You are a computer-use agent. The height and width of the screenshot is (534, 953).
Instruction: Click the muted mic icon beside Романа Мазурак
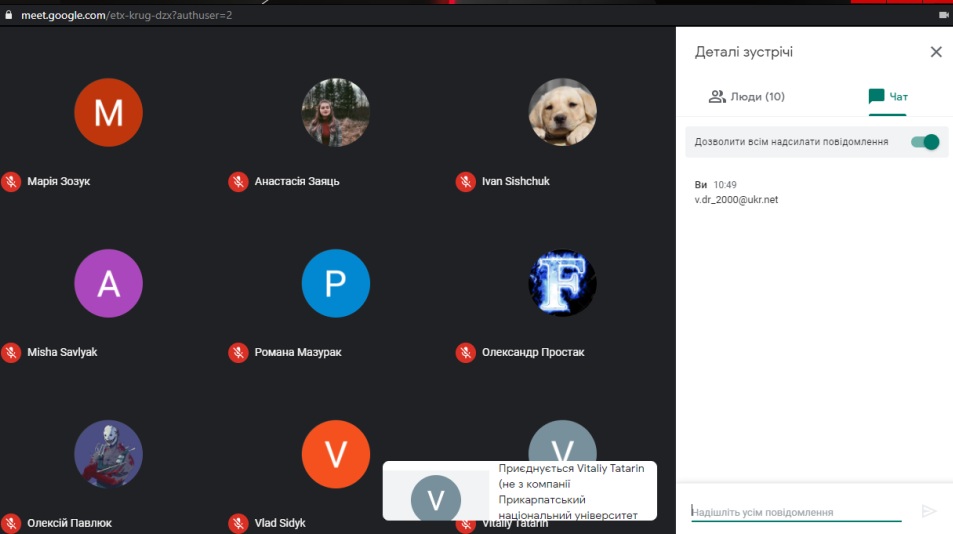point(238,352)
